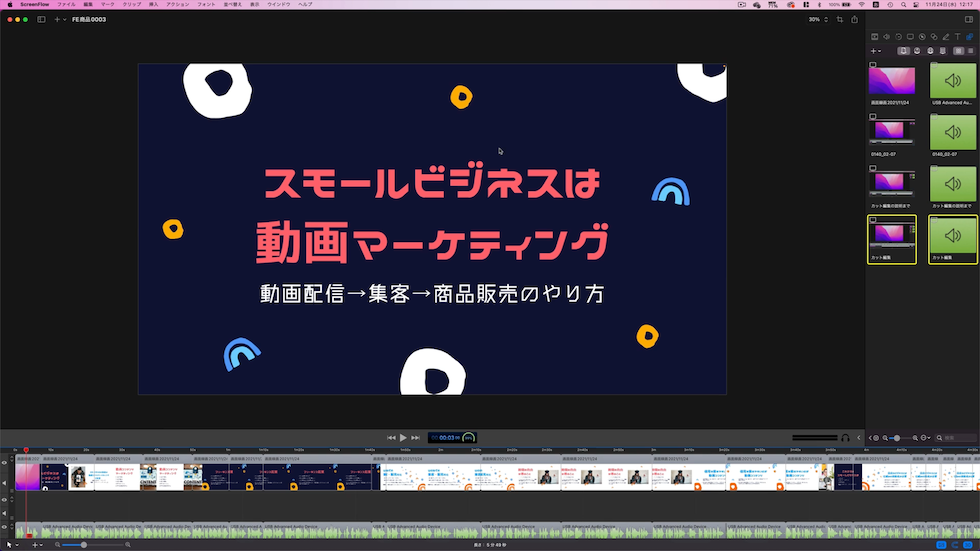980x551 pixels.
Task: Toggle the left sidebar panel icon
Action: (41, 19)
